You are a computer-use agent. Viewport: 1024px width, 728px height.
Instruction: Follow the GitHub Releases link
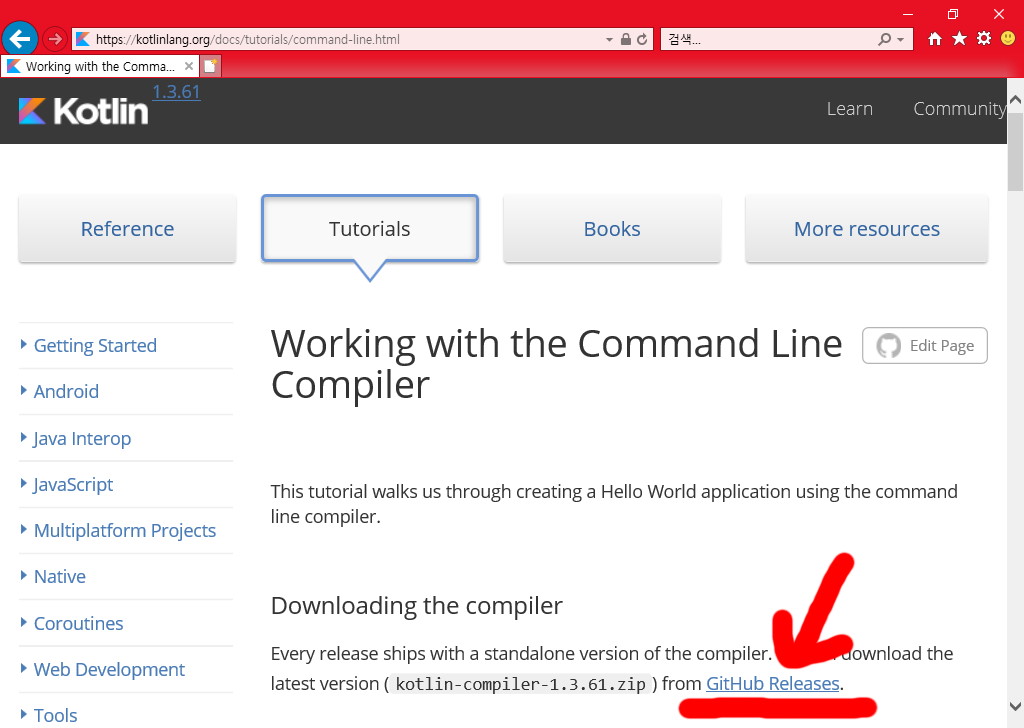click(x=773, y=684)
